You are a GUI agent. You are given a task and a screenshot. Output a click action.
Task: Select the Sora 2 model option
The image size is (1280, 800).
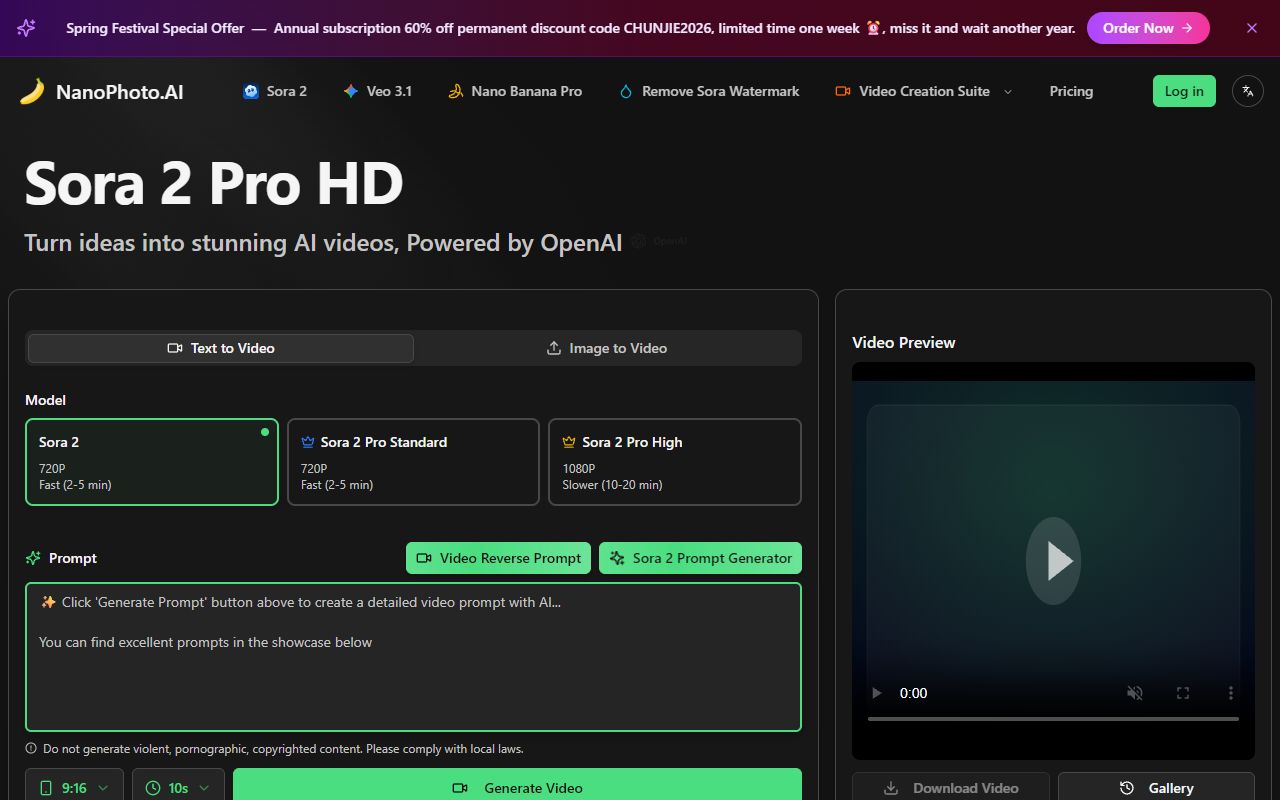[x=152, y=462]
